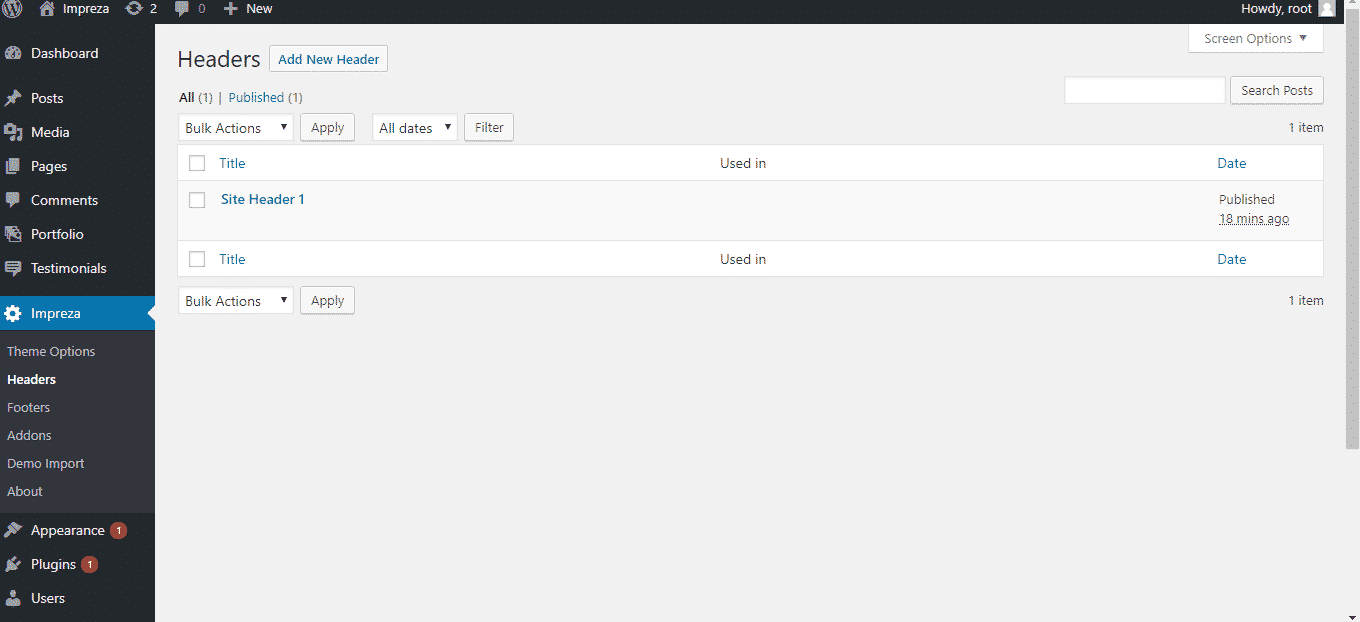Click the Users icon in sidebar
1360x622 pixels.
13,598
